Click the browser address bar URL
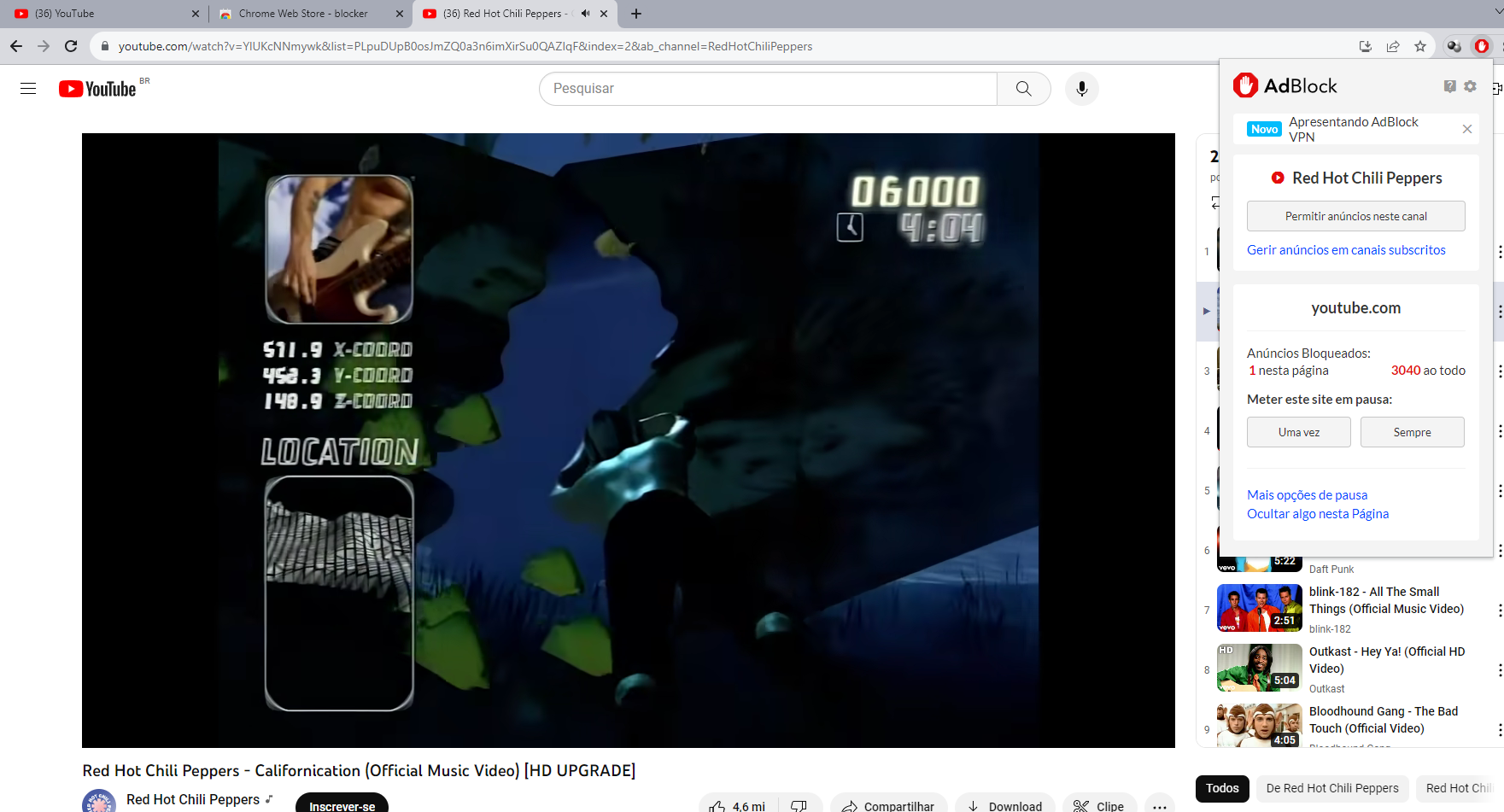Viewport: 1504px width, 812px height. 465,46
